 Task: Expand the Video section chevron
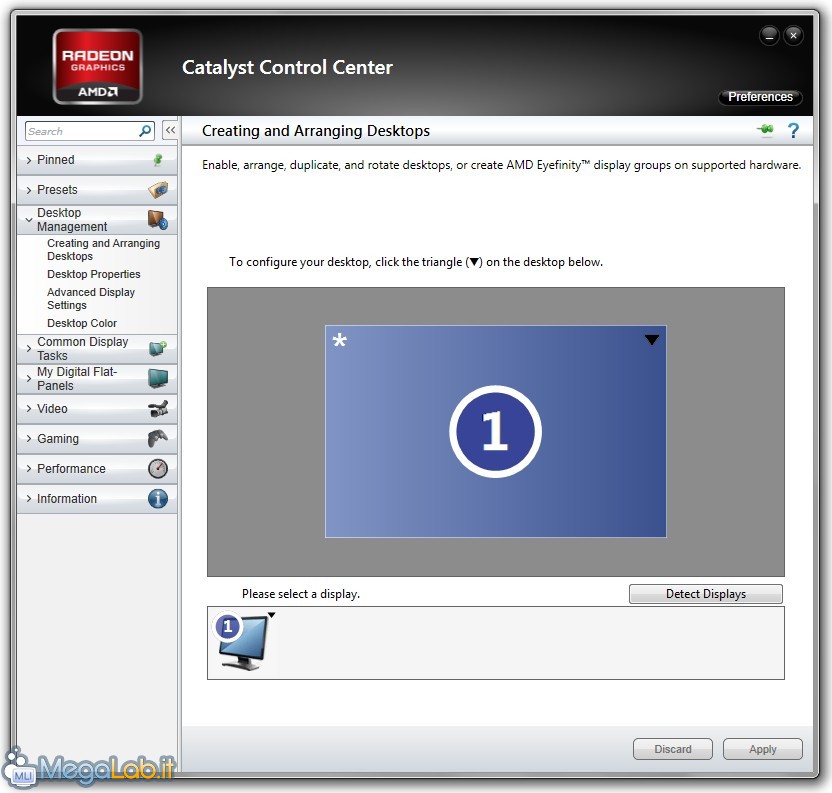coord(29,409)
